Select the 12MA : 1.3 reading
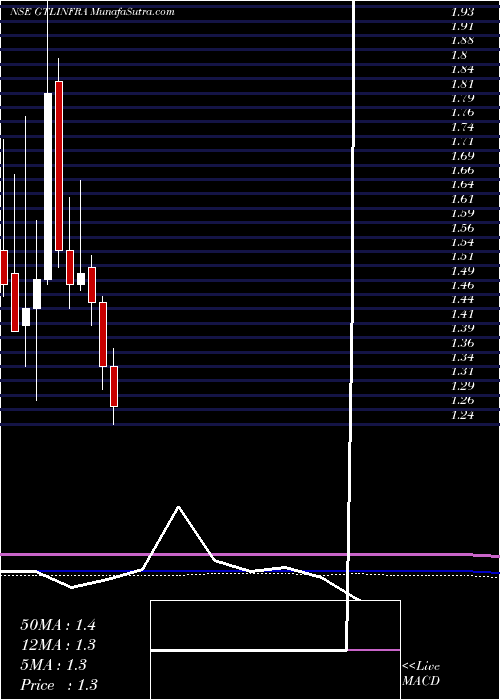This screenshot has width=500, height=700. (58, 645)
